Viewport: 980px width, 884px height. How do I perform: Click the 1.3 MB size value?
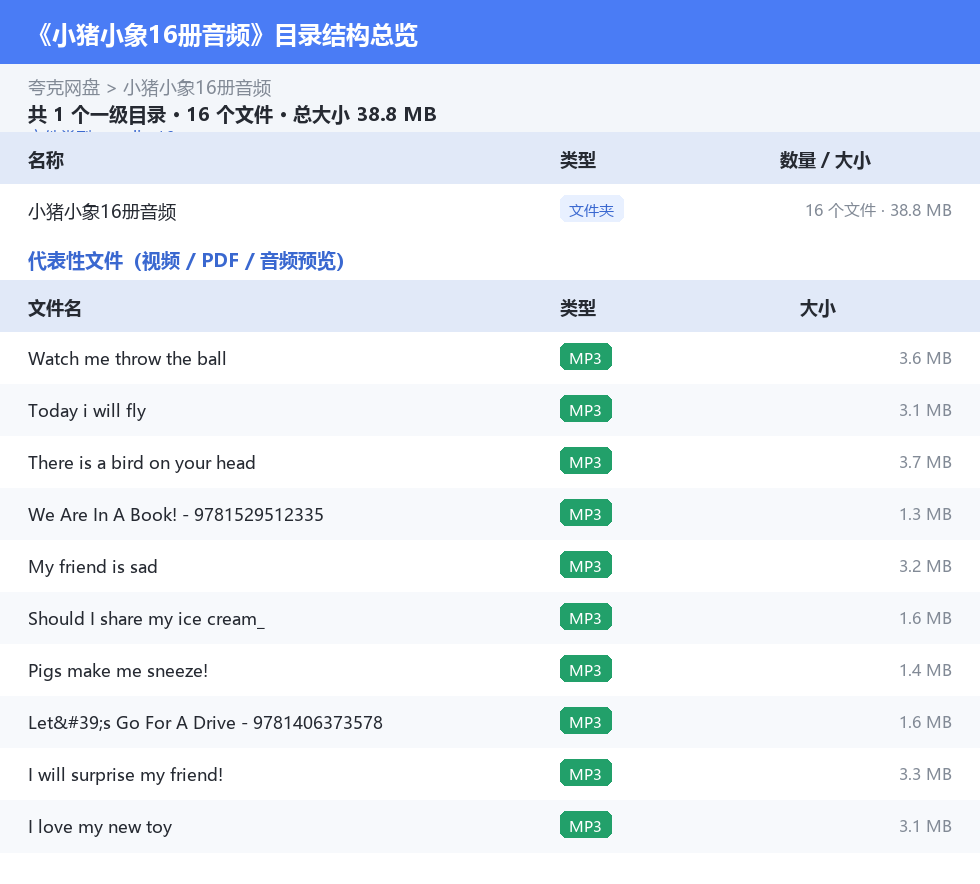point(925,514)
